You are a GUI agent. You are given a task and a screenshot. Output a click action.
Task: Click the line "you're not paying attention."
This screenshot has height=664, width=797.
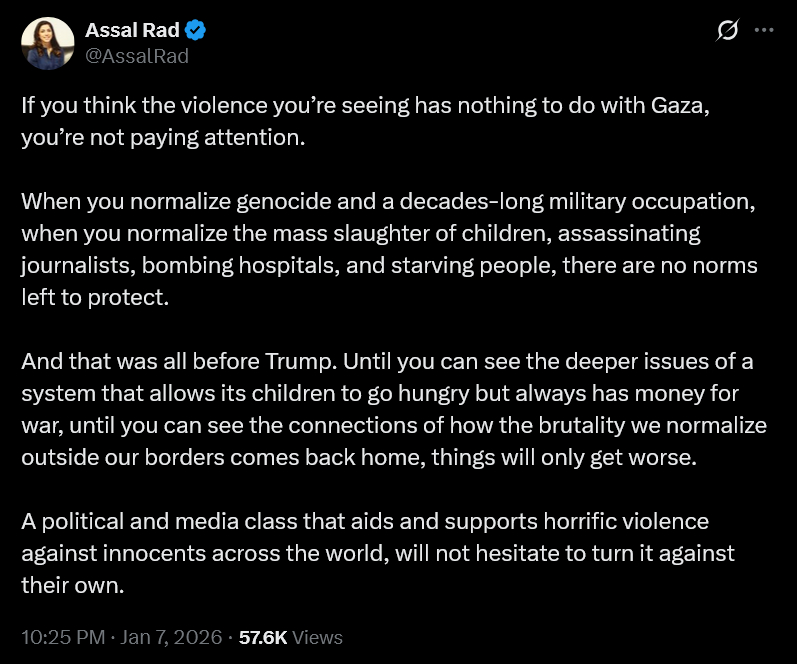[162, 138]
